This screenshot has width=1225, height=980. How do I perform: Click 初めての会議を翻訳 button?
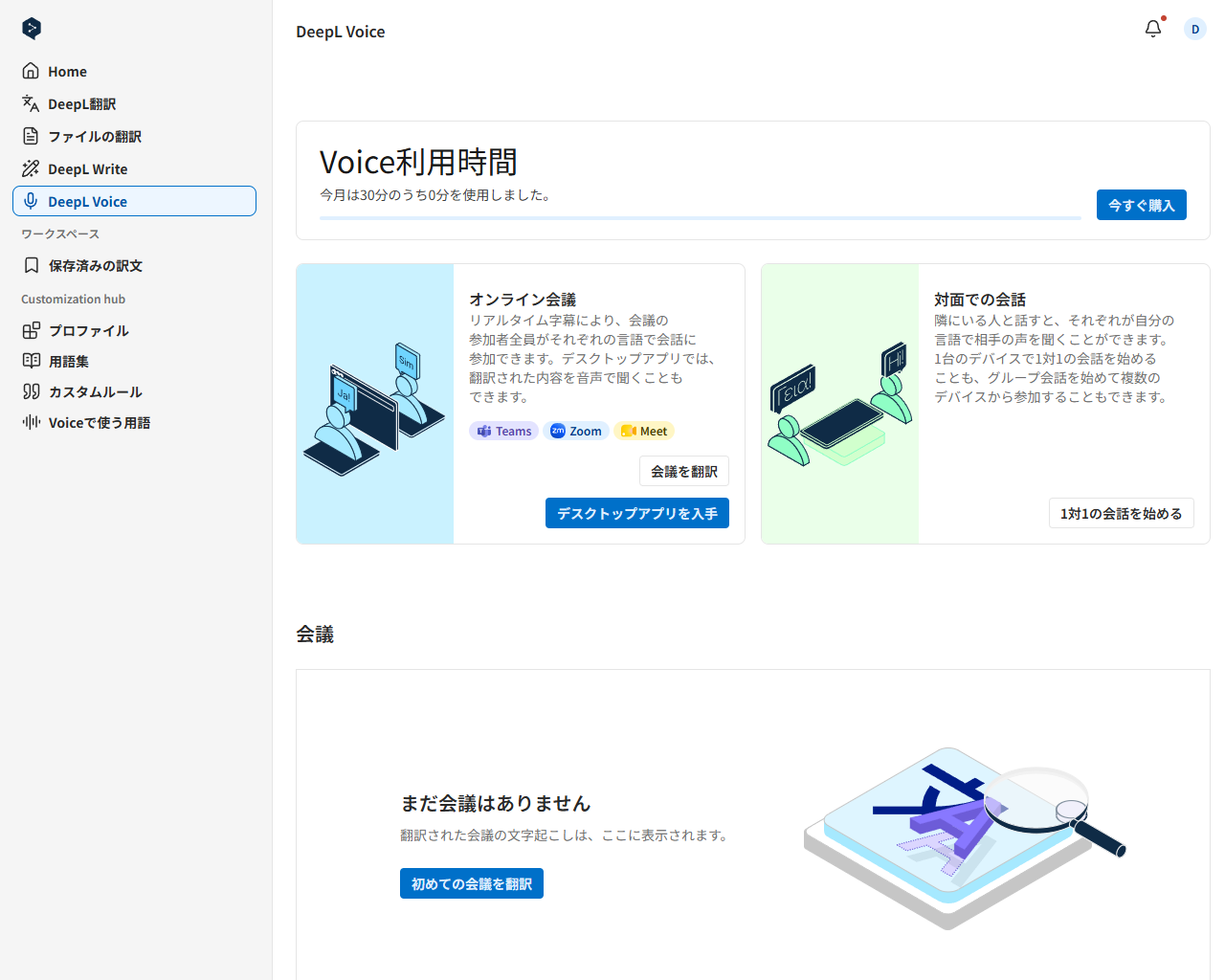[472, 883]
